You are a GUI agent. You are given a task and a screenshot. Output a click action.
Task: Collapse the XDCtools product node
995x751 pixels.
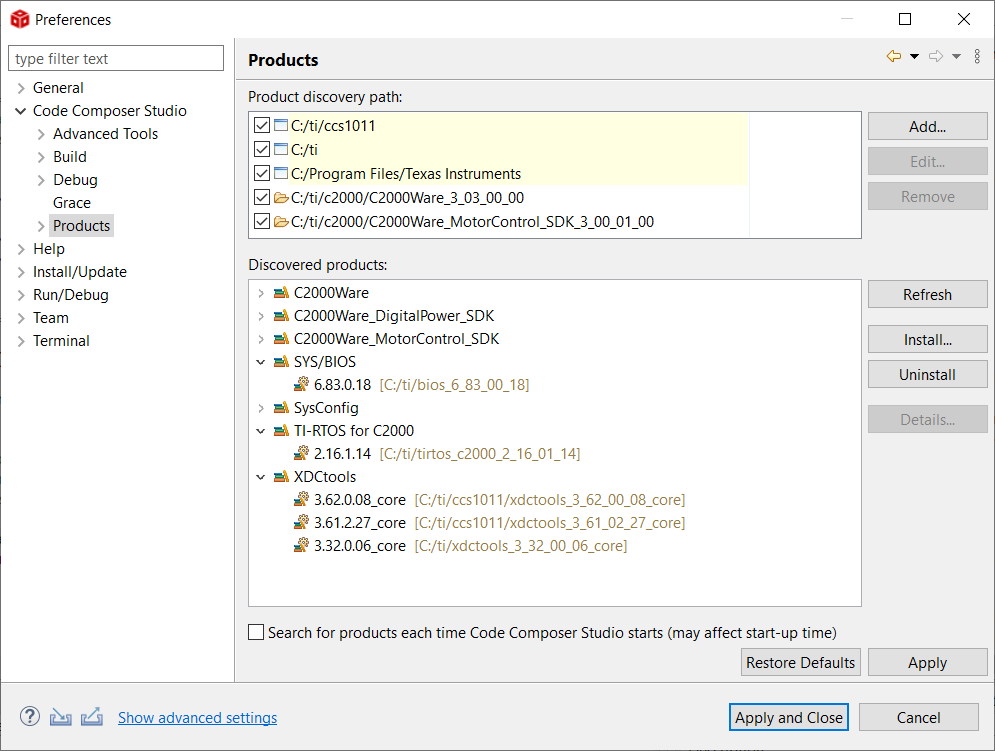[261, 477]
